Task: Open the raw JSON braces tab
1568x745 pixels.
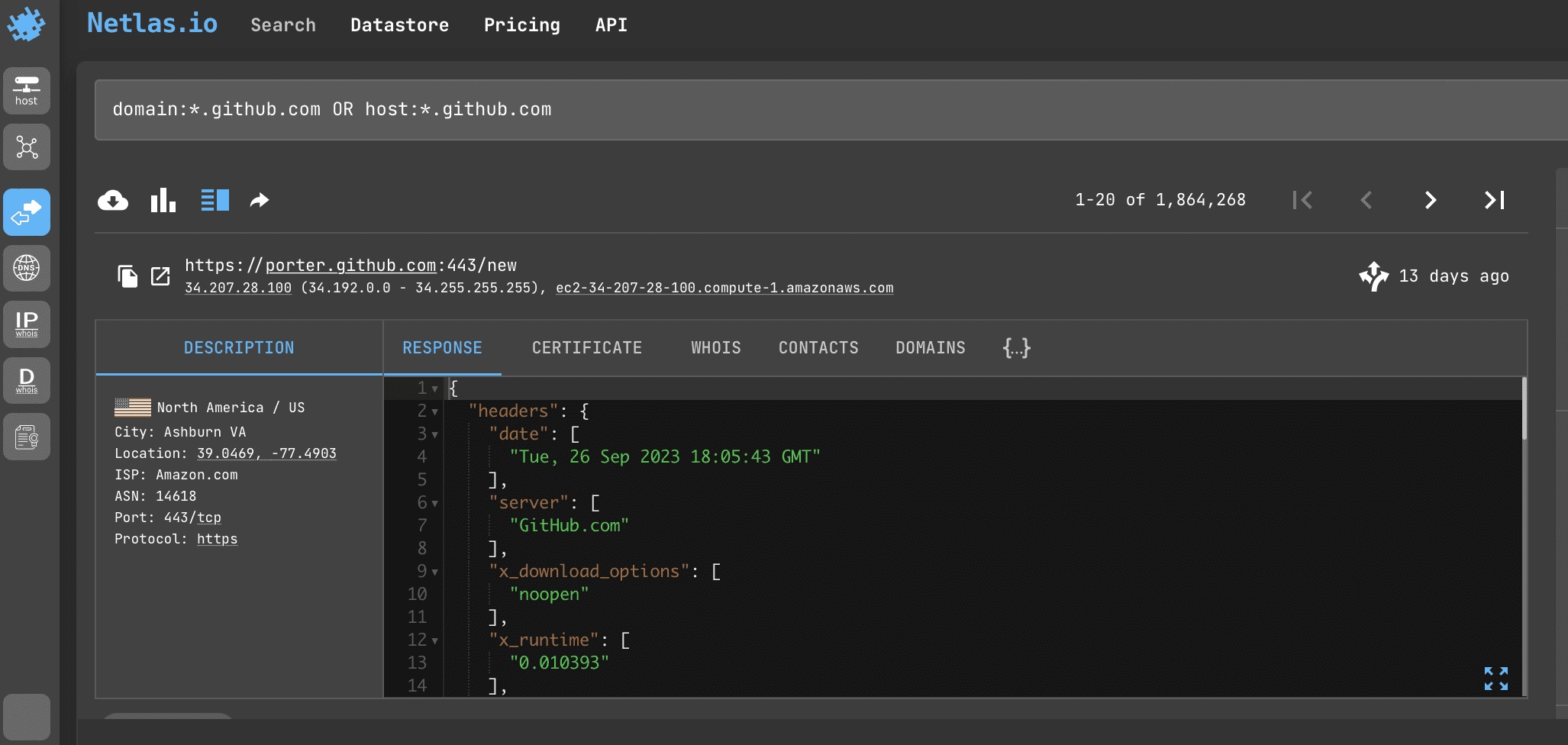Action: click(x=1017, y=348)
